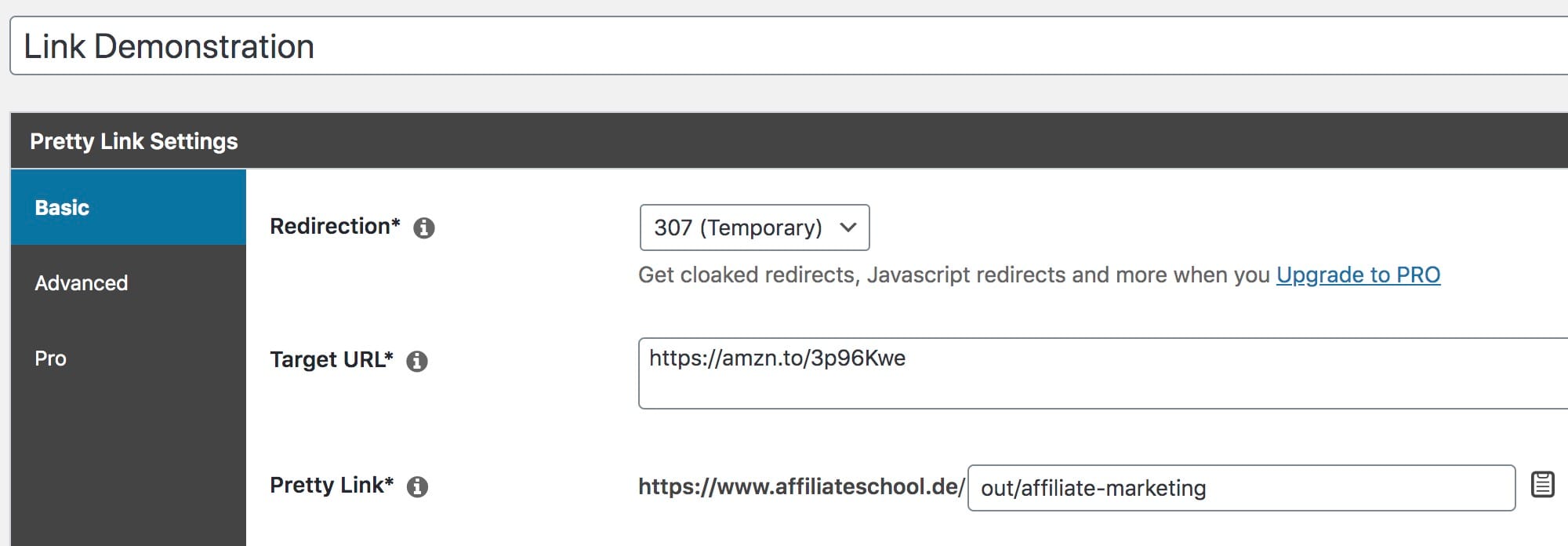This screenshot has width=1568, height=546.
Task: Click the Target URL* label
Action: click(x=332, y=359)
